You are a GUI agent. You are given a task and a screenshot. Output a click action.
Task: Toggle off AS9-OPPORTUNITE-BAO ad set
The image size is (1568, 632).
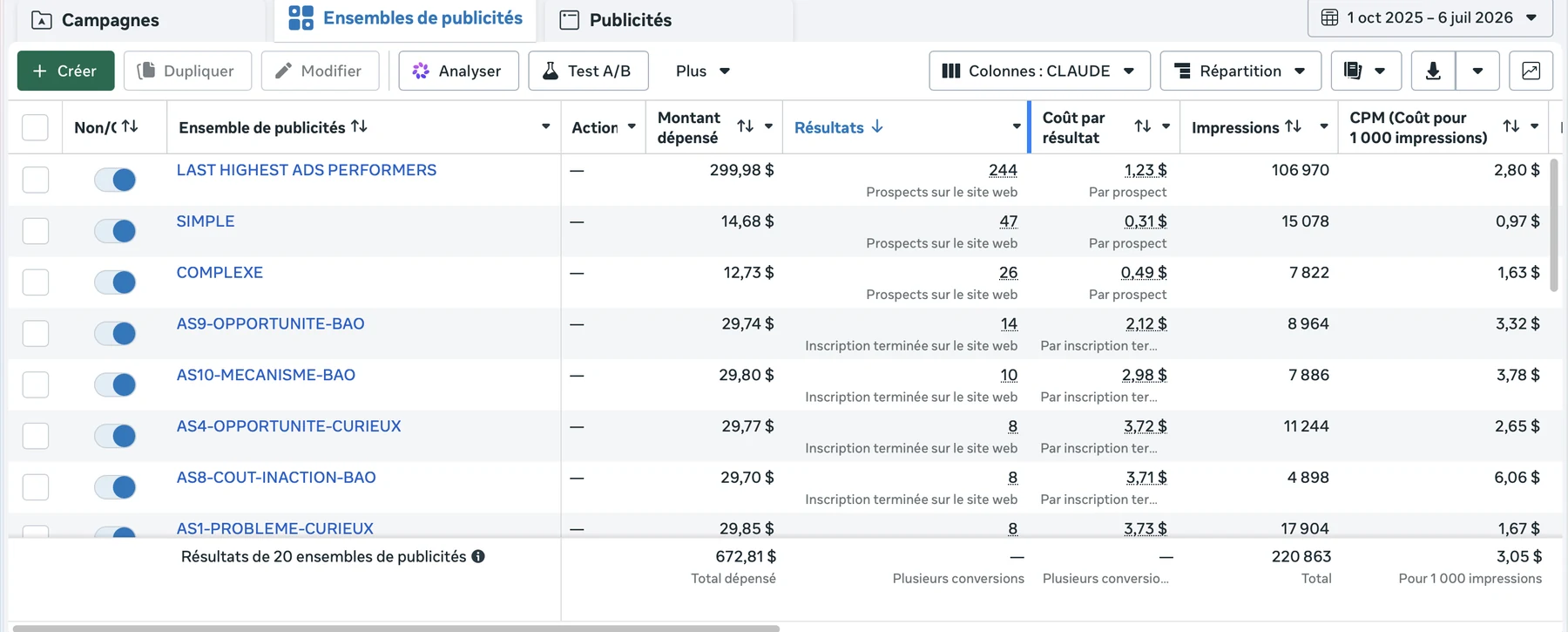115,333
